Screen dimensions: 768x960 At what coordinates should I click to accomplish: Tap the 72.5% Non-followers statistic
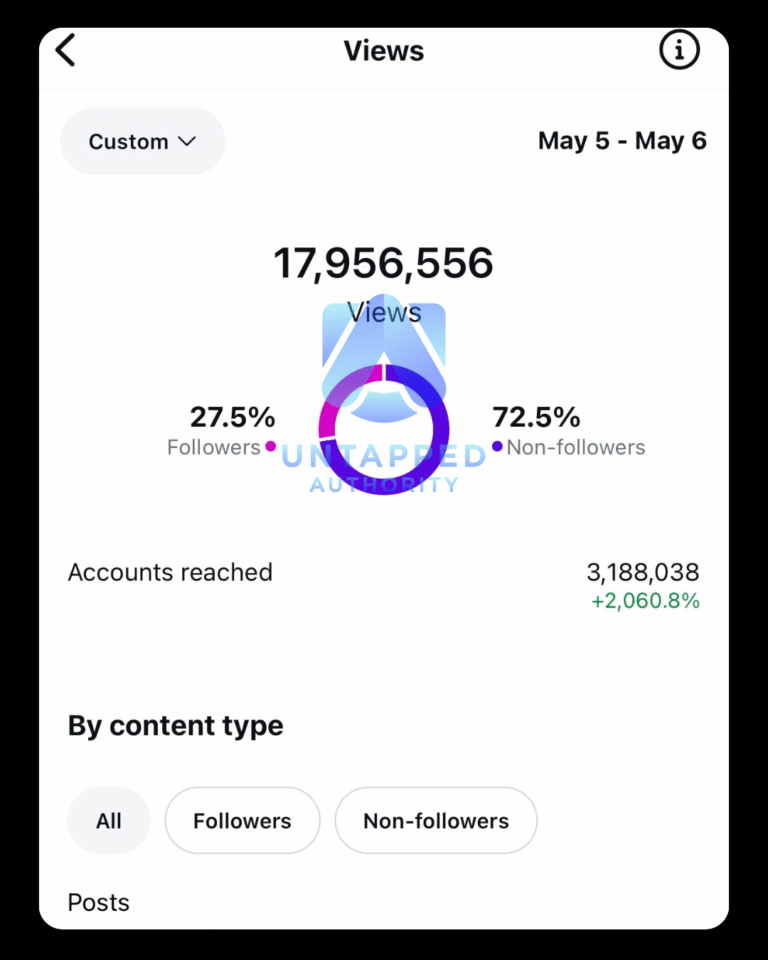click(537, 417)
